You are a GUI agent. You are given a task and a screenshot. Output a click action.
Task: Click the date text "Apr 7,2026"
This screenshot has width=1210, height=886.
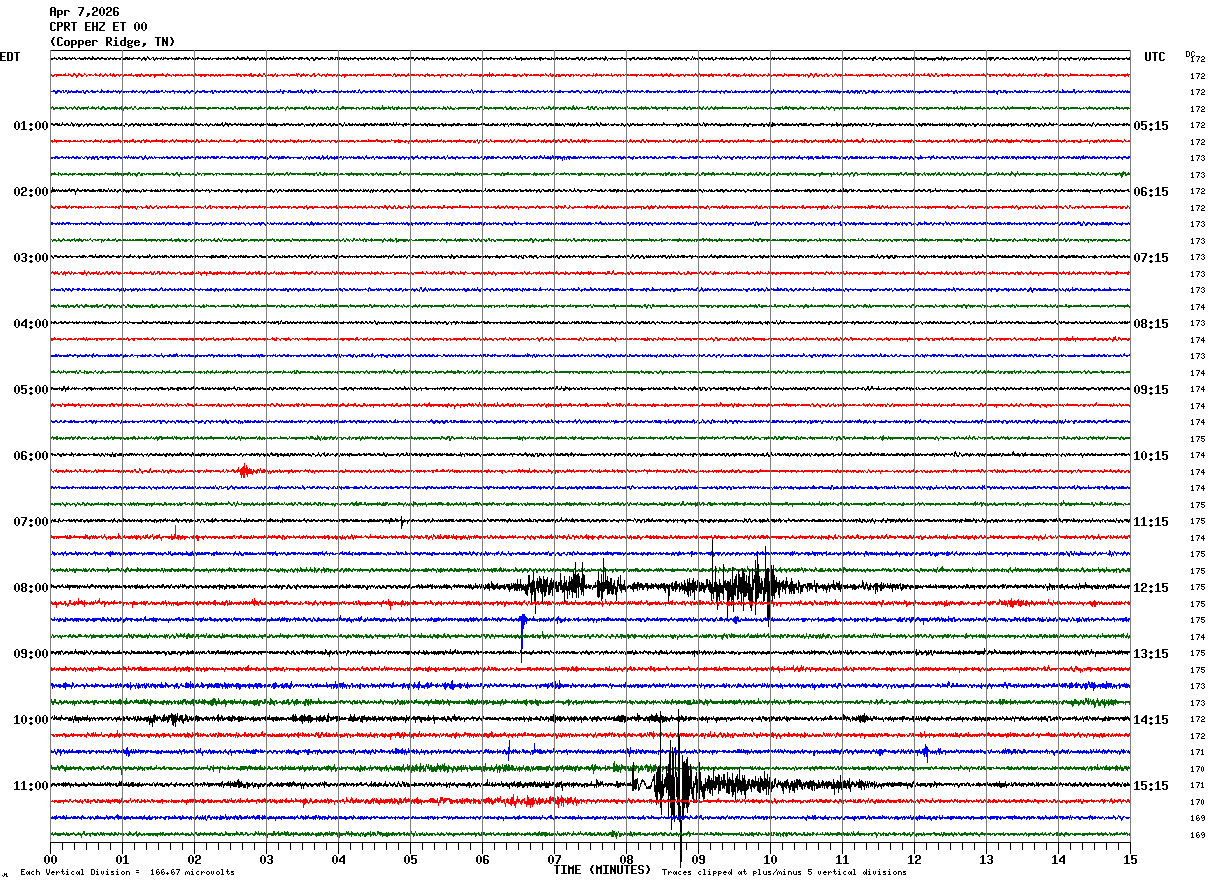tap(84, 12)
